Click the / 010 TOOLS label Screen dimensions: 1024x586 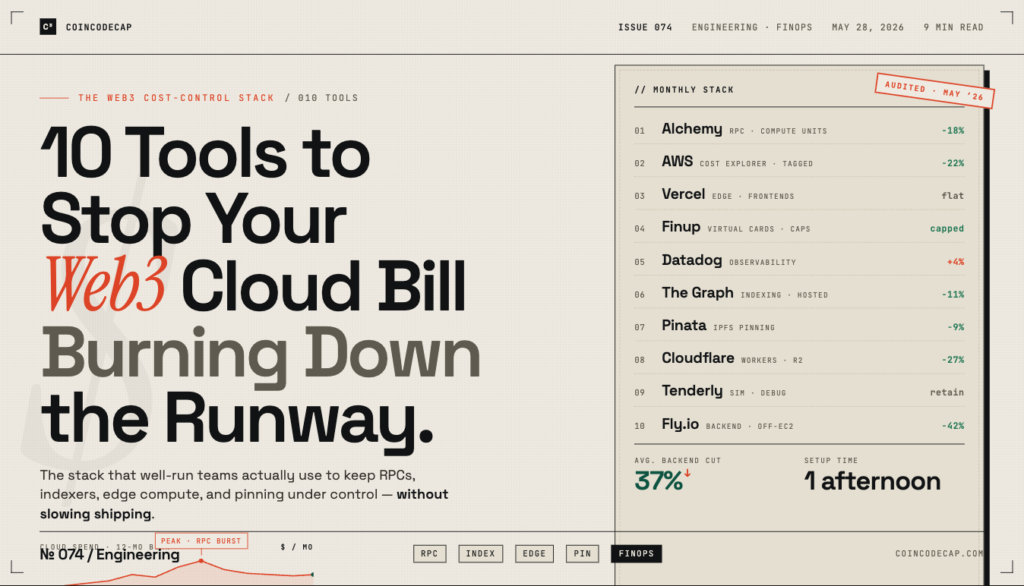pyautogui.click(x=321, y=98)
